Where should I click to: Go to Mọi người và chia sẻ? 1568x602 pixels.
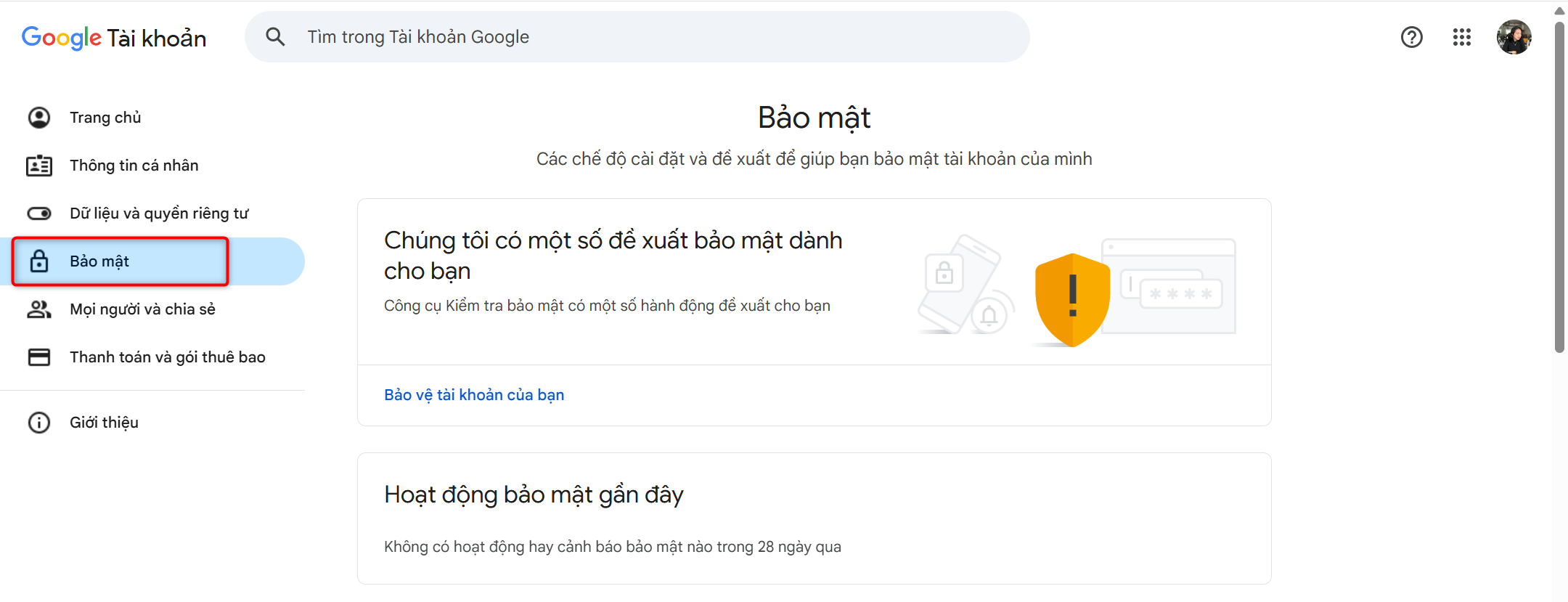[x=142, y=309]
